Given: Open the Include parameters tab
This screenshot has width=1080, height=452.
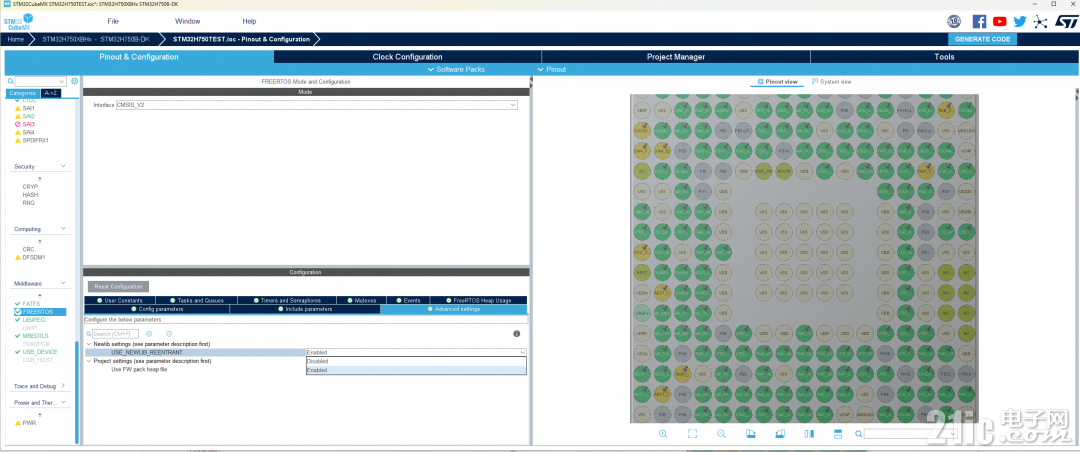Looking at the screenshot, I should click(x=304, y=309).
